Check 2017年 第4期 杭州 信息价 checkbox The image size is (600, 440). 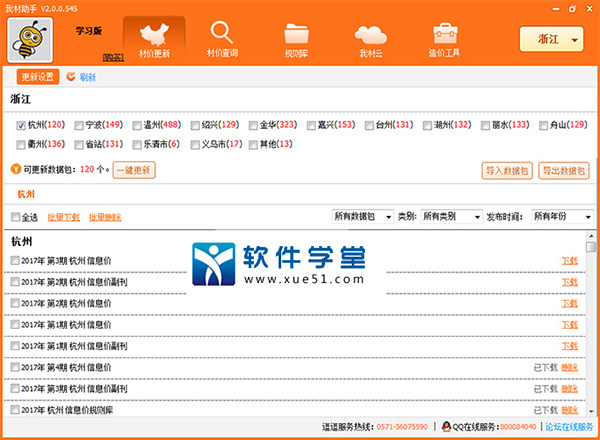pos(15,367)
